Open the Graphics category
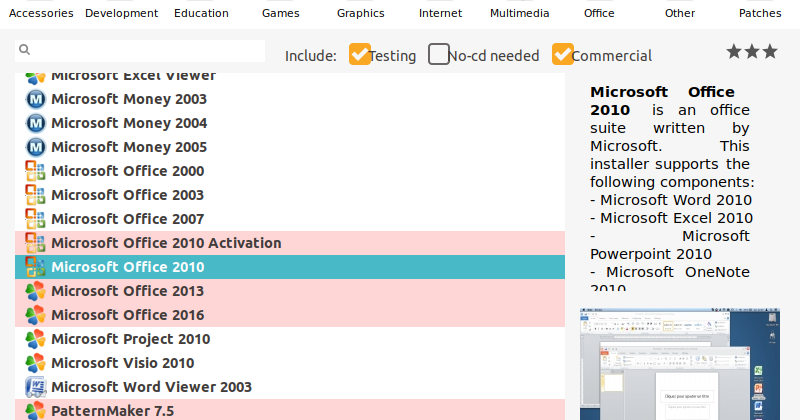 tap(361, 13)
